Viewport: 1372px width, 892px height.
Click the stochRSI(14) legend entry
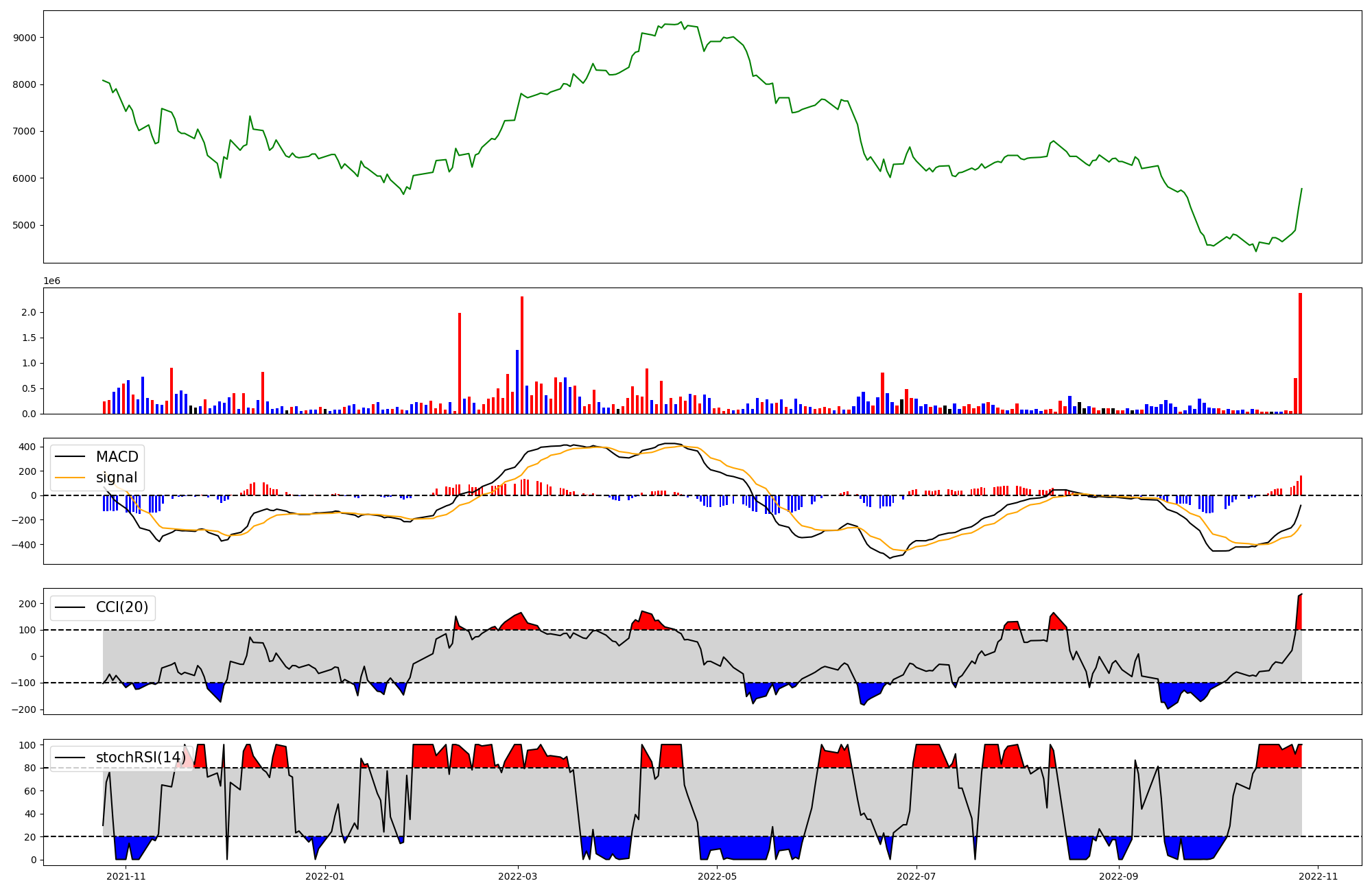[140, 758]
